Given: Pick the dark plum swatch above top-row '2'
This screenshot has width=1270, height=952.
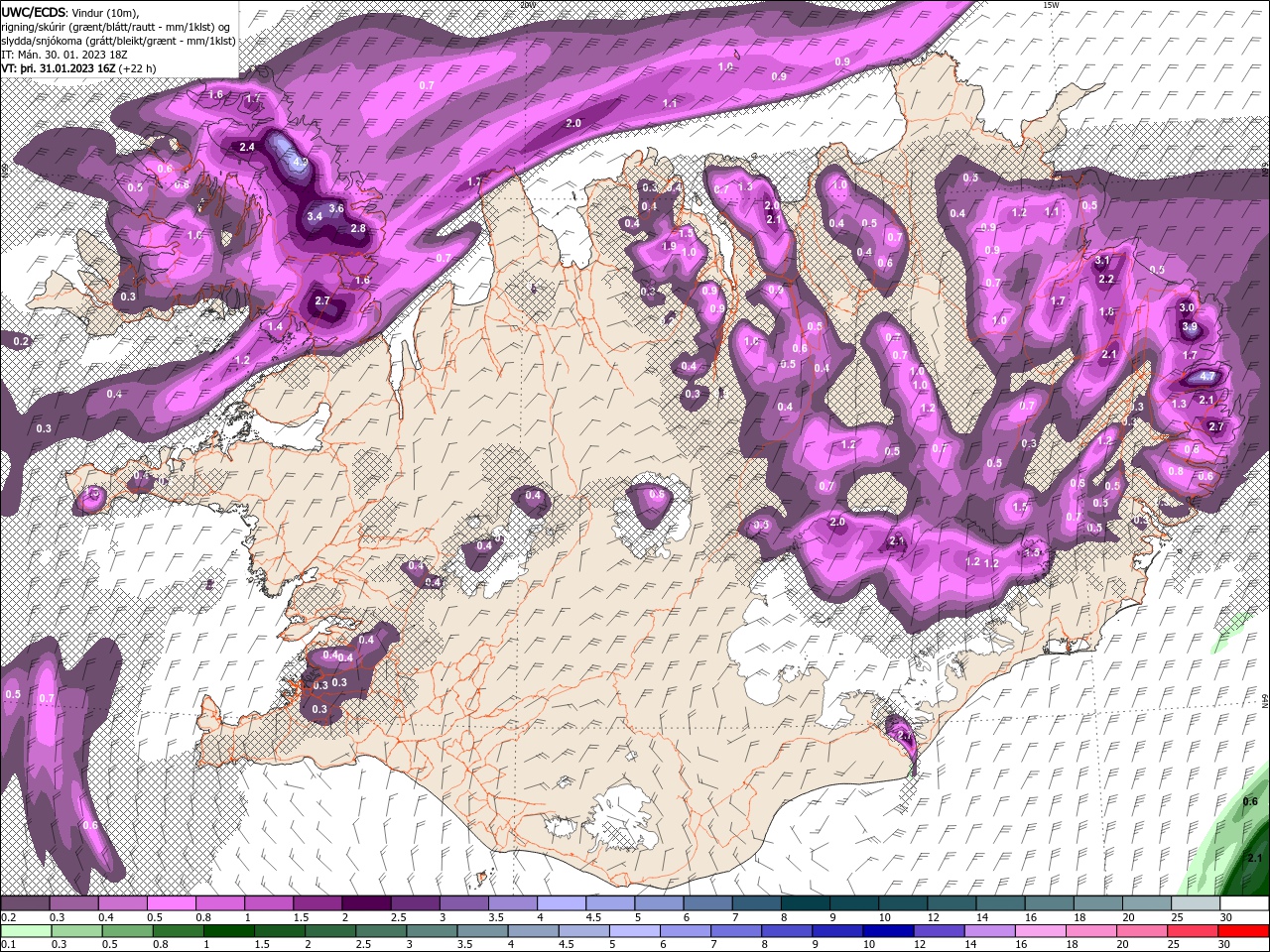Looking at the screenshot, I should click(x=366, y=903).
